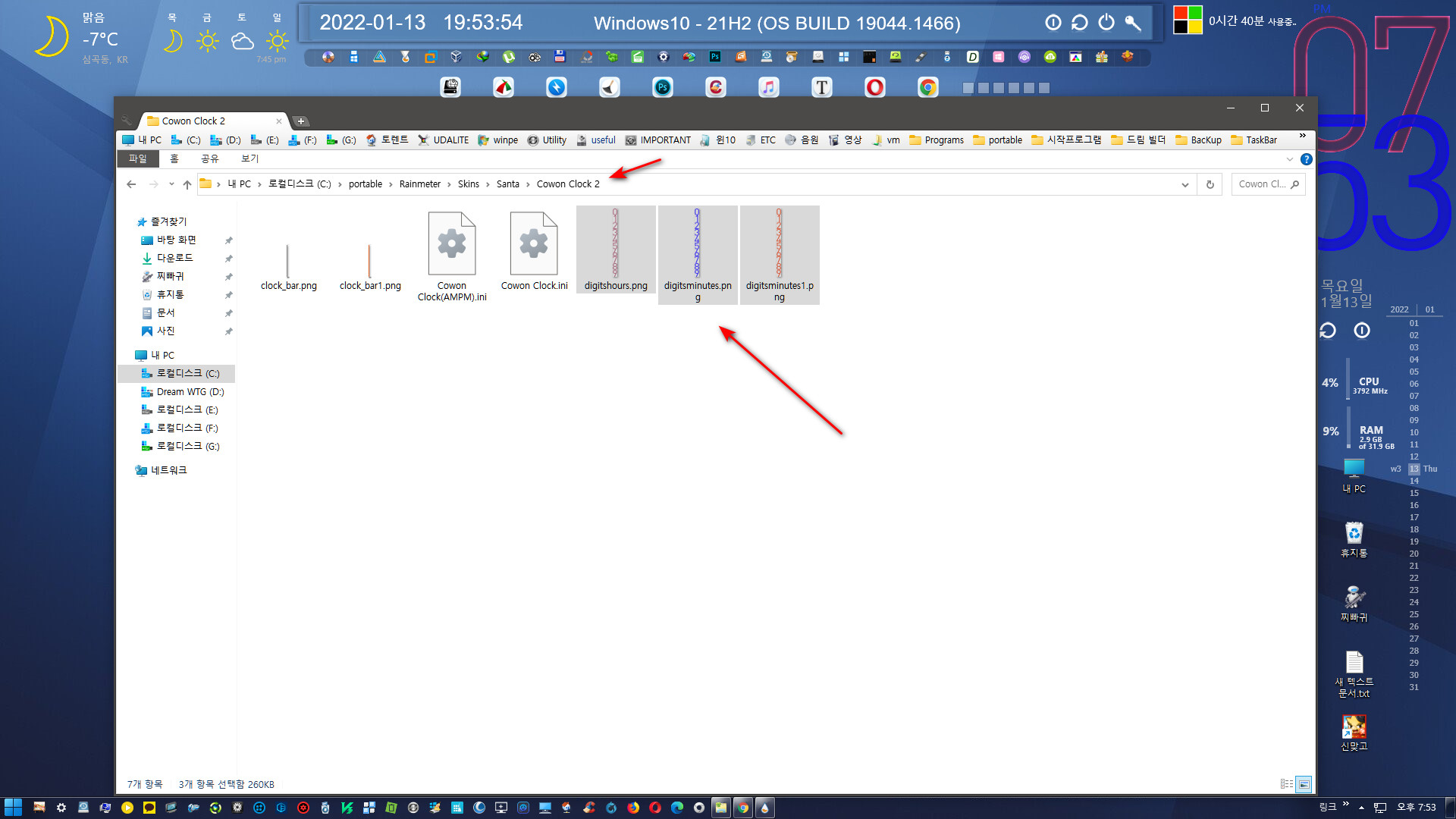Select 다운로드 in the navigation pane

point(175,259)
